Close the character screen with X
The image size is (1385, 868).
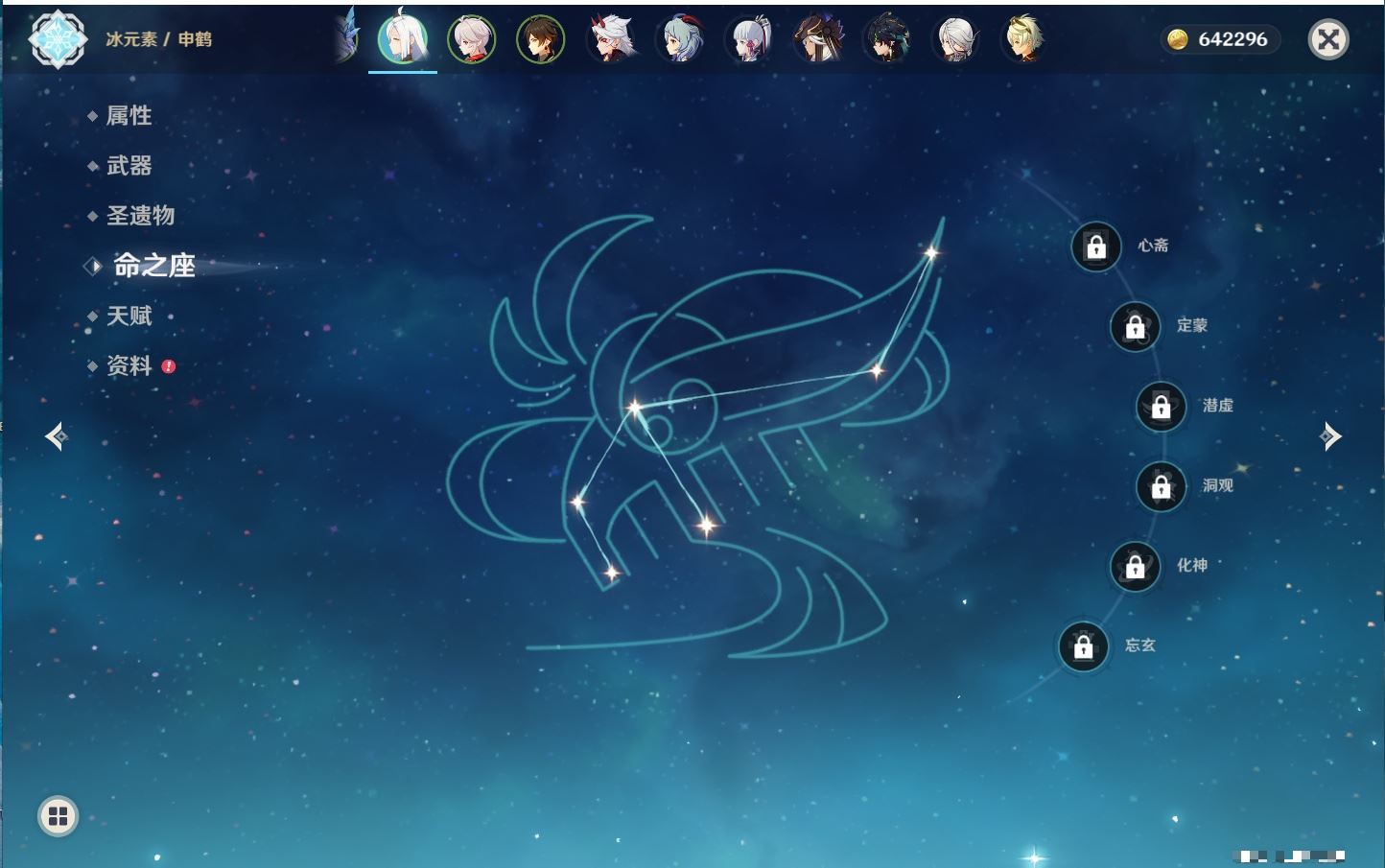[x=1328, y=39]
